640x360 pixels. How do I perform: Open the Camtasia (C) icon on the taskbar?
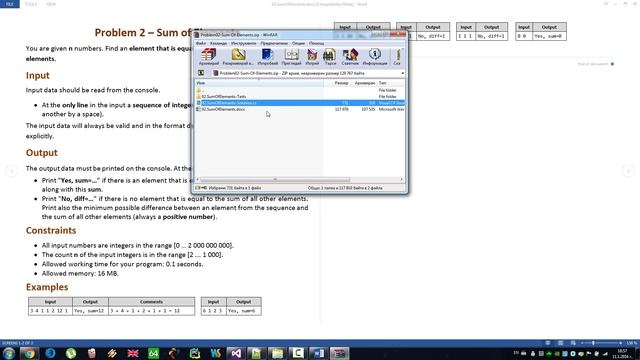click(298, 353)
